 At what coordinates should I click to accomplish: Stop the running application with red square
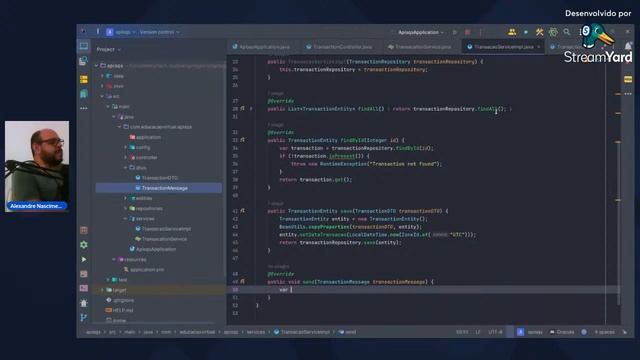pos(468,32)
